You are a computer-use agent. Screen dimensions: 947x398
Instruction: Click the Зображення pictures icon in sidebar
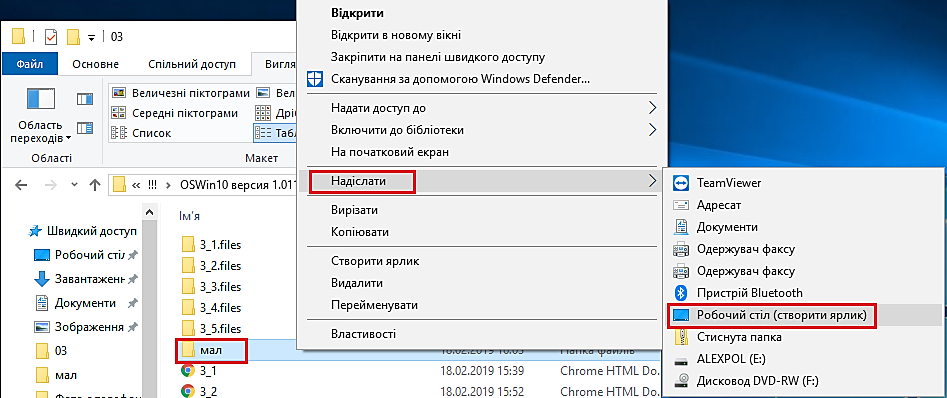click(x=41, y=327)
